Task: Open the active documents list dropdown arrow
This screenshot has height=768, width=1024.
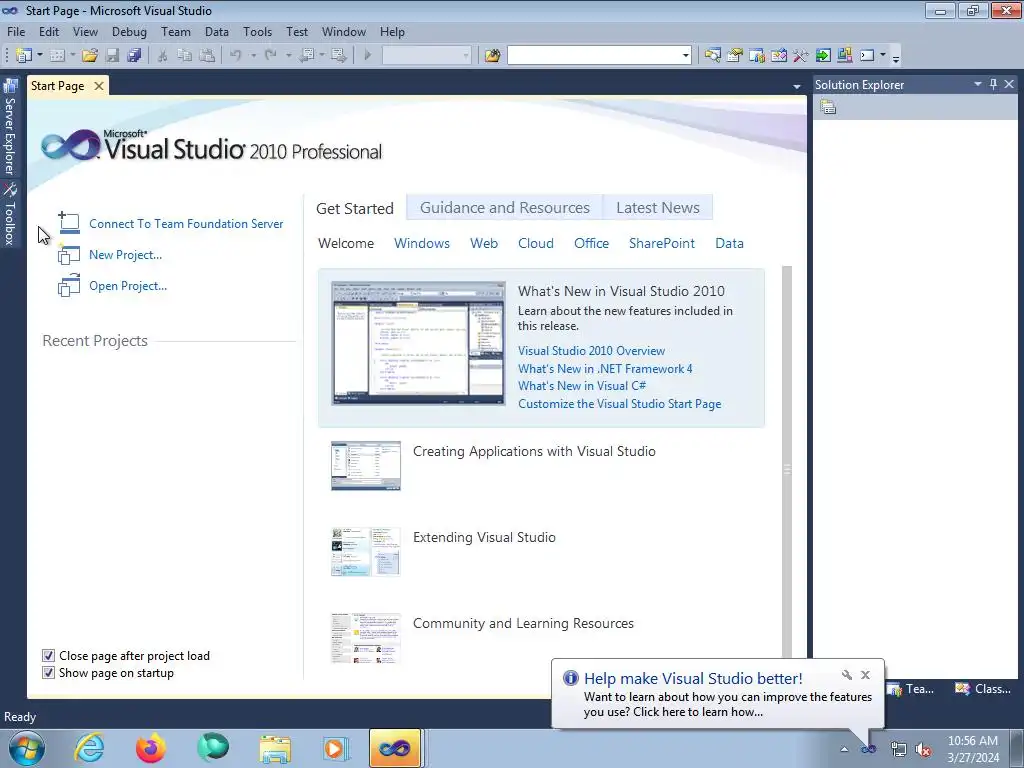Action: (x=797, y=86)
